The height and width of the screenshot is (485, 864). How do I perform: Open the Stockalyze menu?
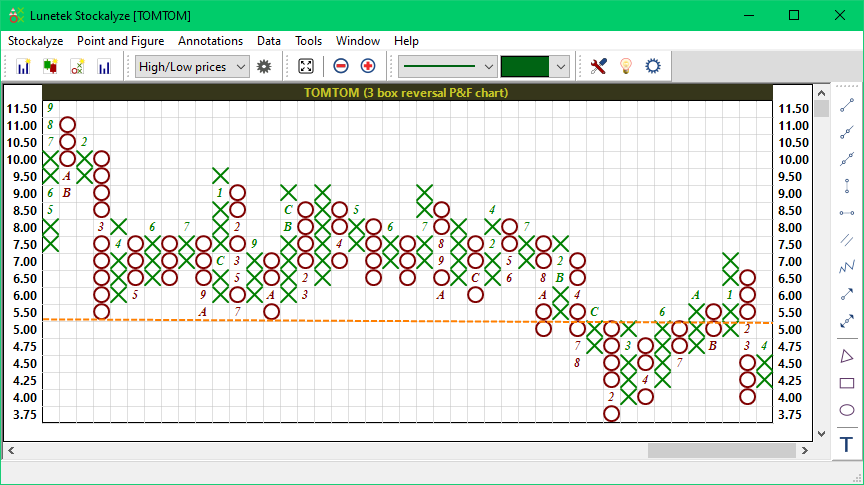coord(35,41)
